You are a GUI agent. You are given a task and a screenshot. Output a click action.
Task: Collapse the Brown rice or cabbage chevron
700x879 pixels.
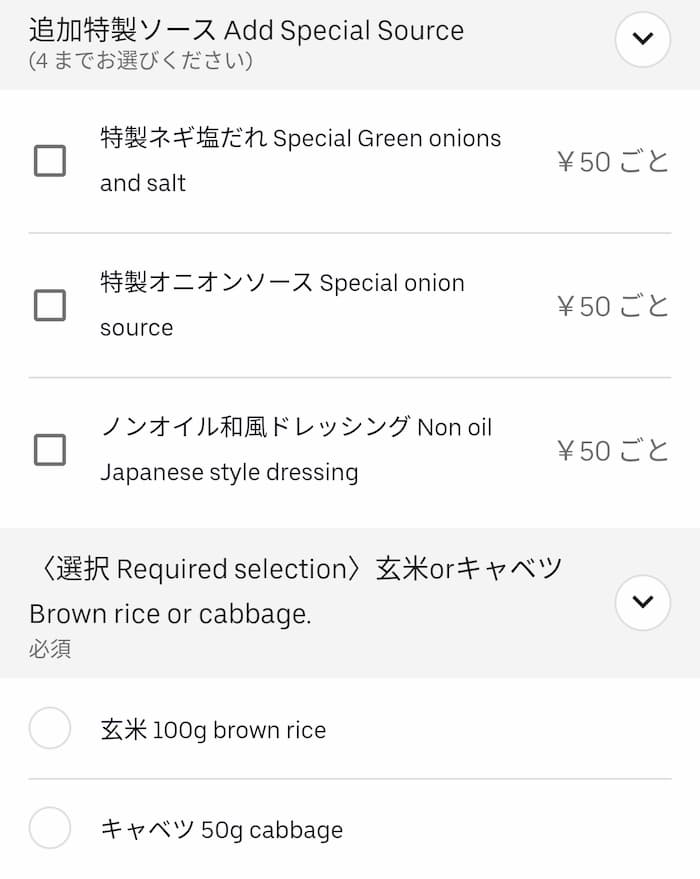[x=642, y=602]
